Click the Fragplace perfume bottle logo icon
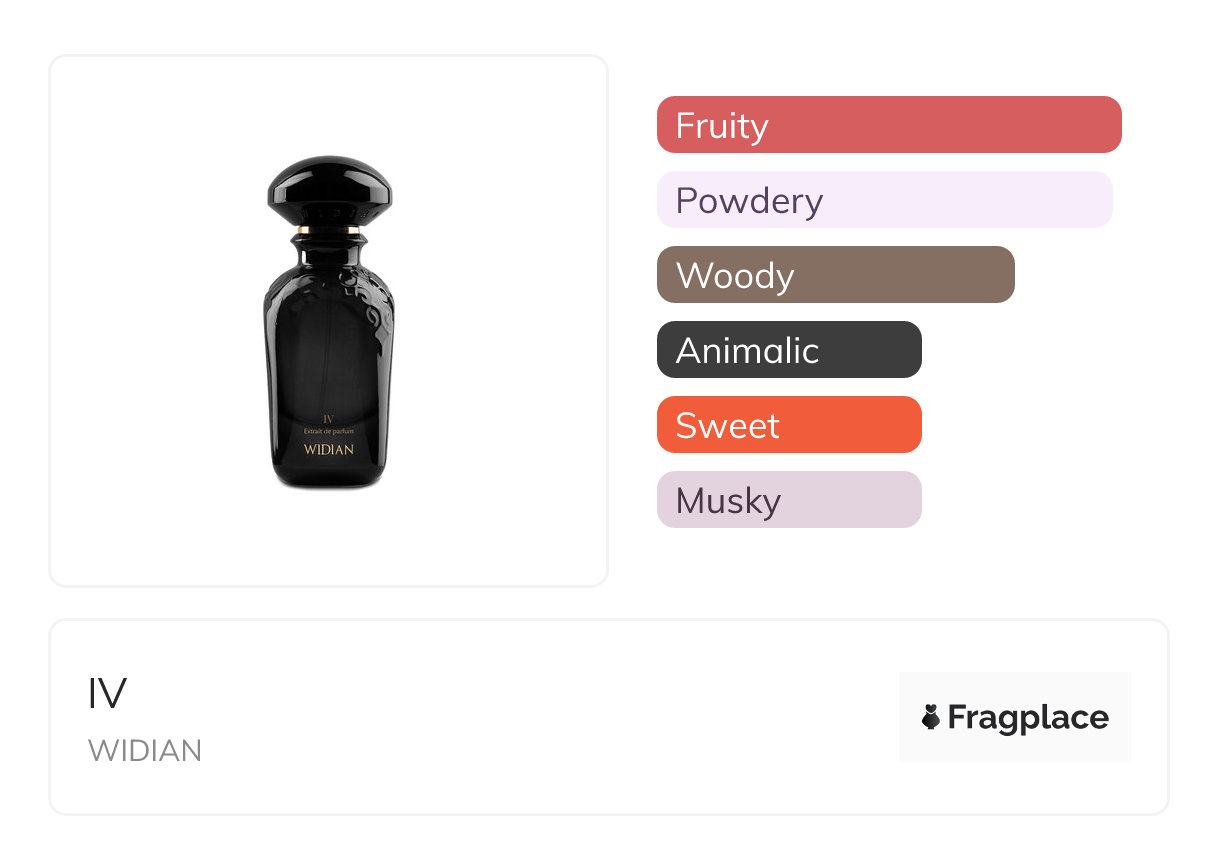The height and width of the screenshot is (864, 1218). click(931, 717)
